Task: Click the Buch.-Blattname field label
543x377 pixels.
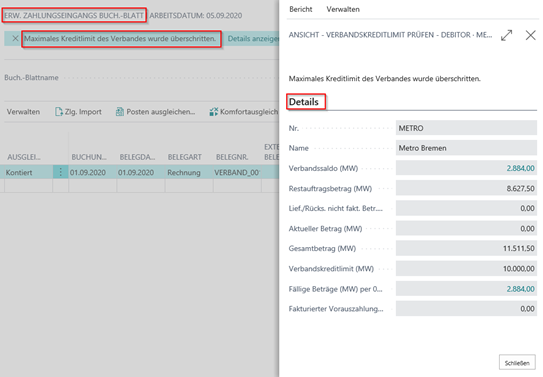Action: [31, 78]
